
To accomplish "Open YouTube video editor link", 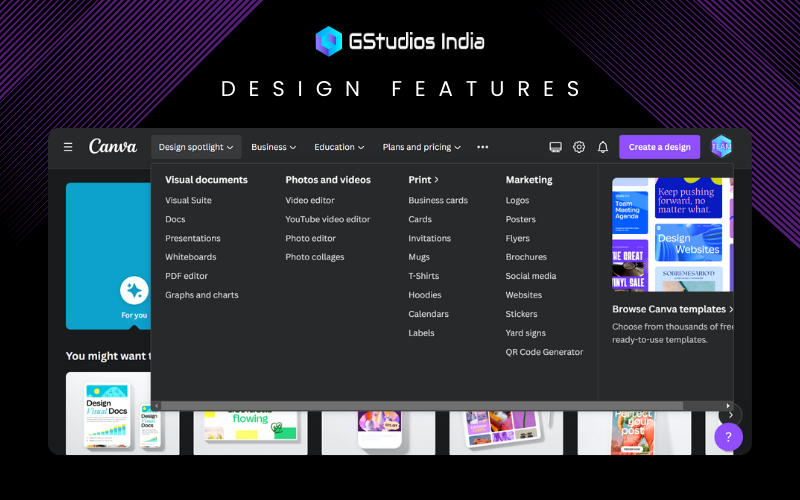I will click(328, 219).
